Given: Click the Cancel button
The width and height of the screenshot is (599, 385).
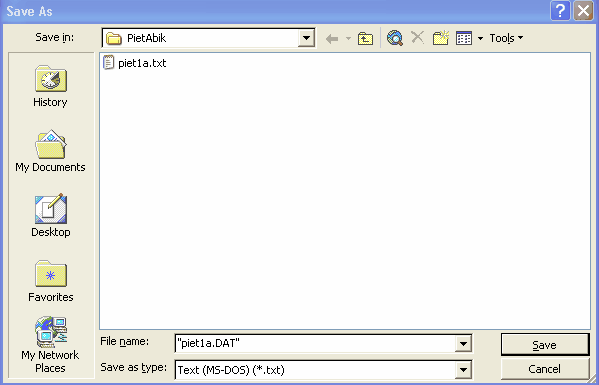Looking at the screenshot, I should (545, 369).
